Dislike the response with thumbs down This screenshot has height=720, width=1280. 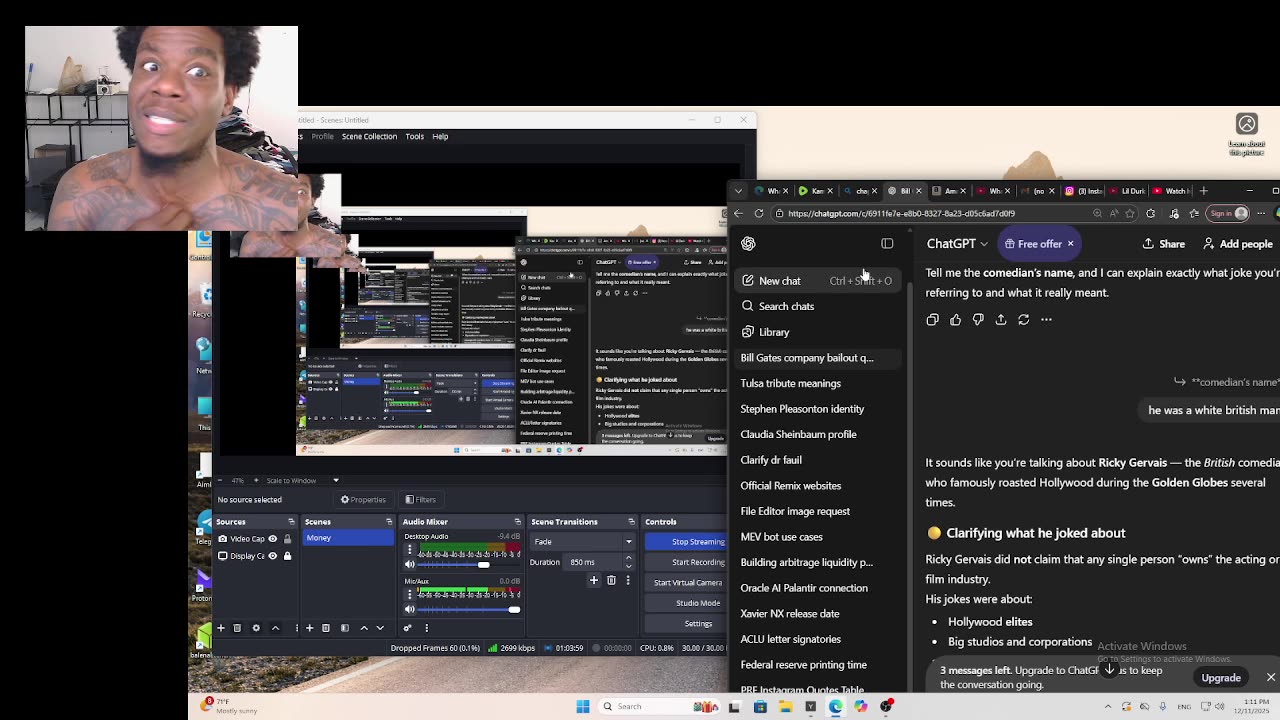tap(978, 319)
